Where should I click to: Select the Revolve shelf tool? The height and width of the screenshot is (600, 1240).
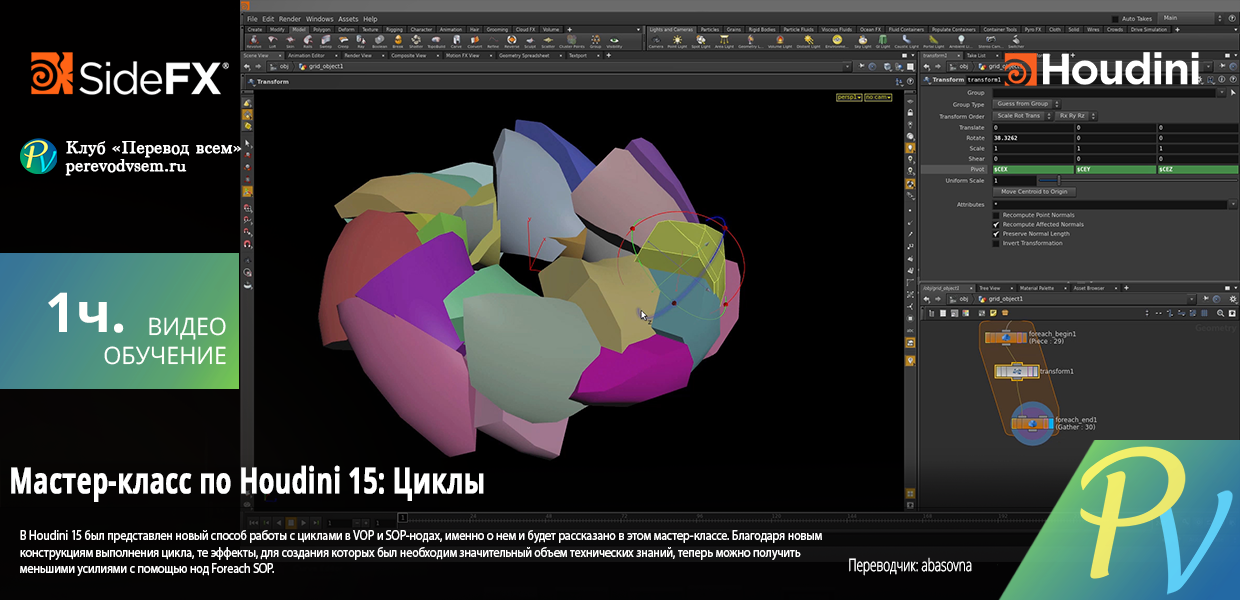tap(254, 40)
